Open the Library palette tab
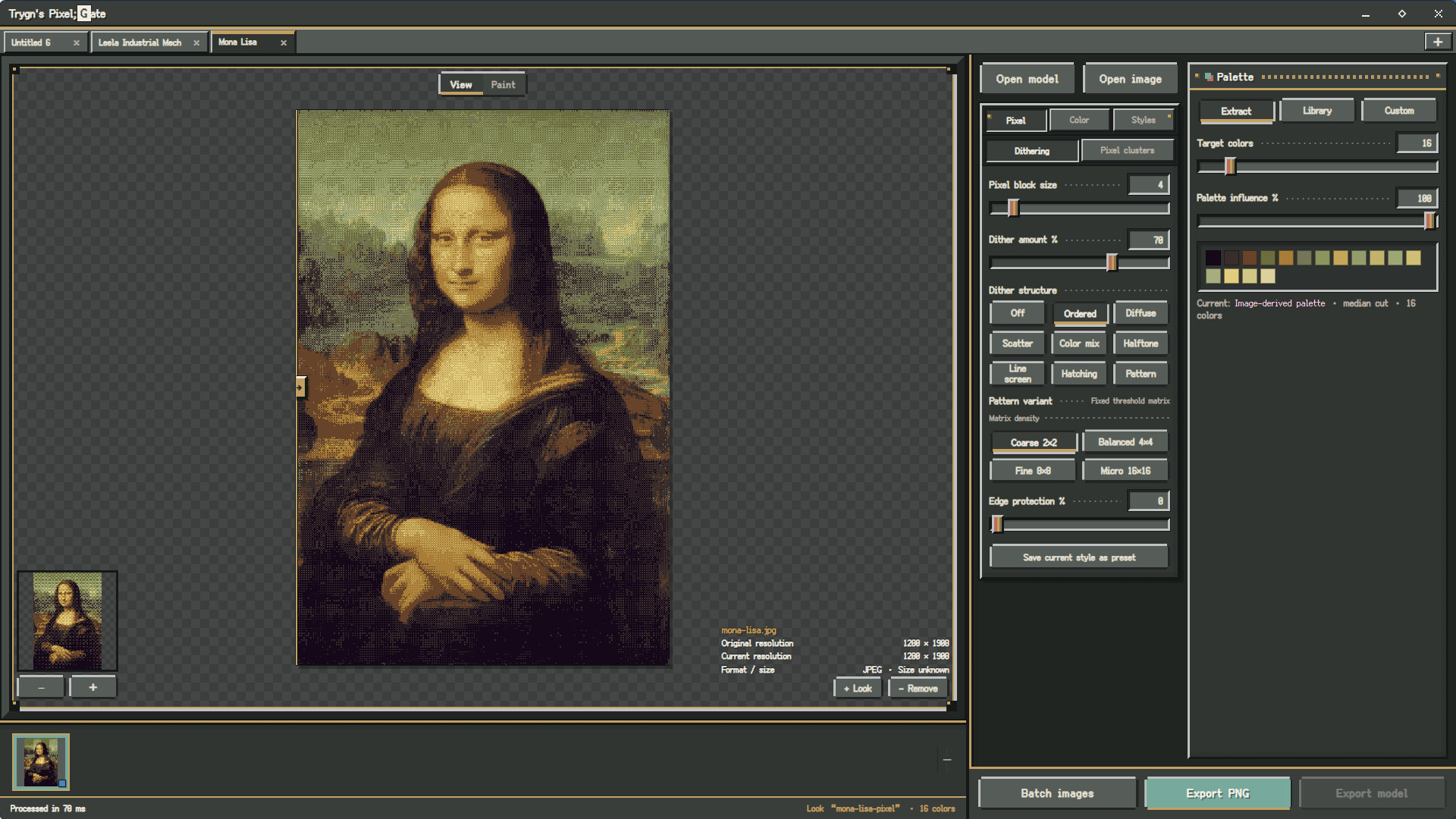 pyautogui.click(x=1317, y=111)
